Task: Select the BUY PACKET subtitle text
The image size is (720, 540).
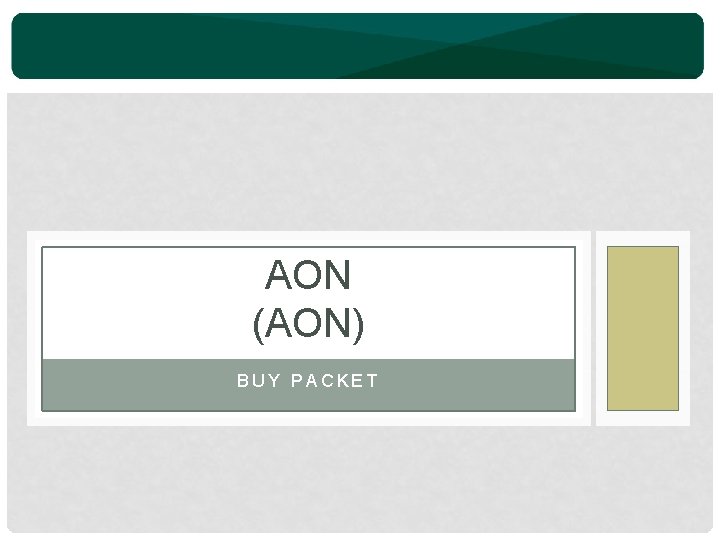Action: (308, 381)
